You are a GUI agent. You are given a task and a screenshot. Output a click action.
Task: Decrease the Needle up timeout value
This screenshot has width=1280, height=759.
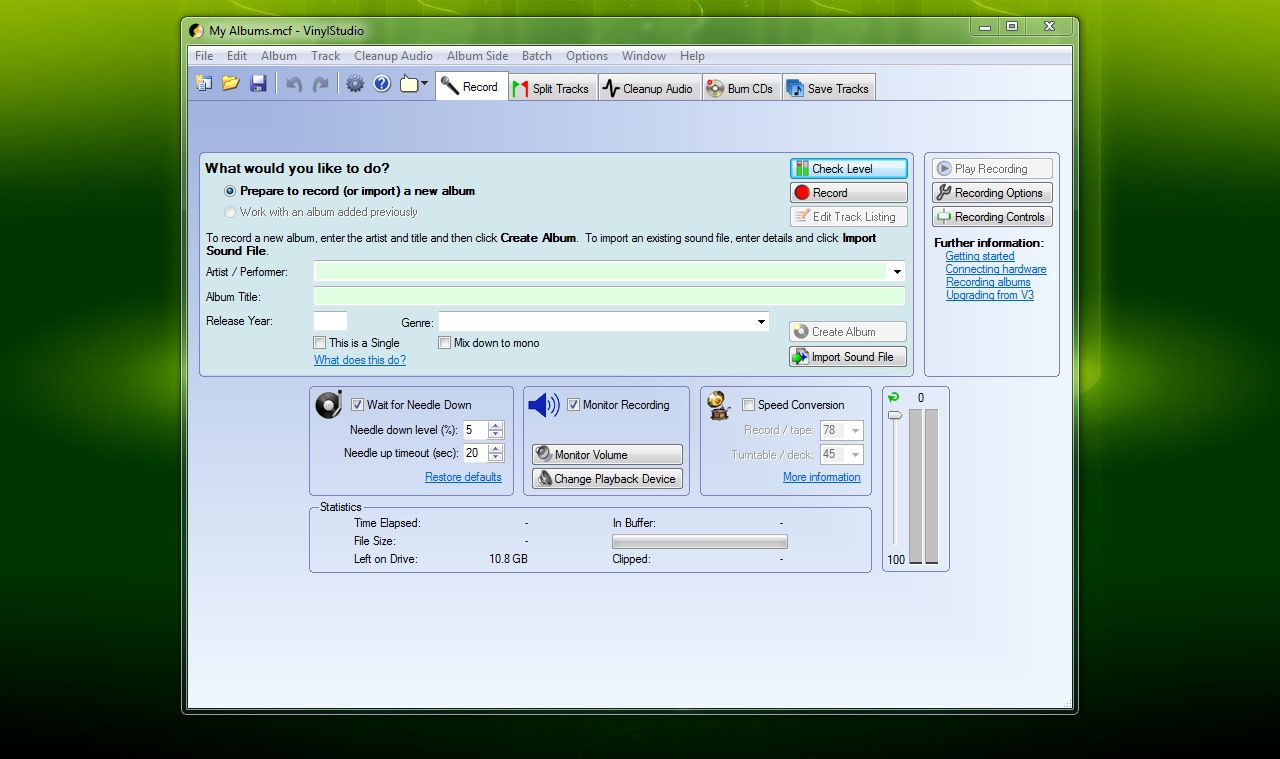pyautogui.click(x=496, y=458)
